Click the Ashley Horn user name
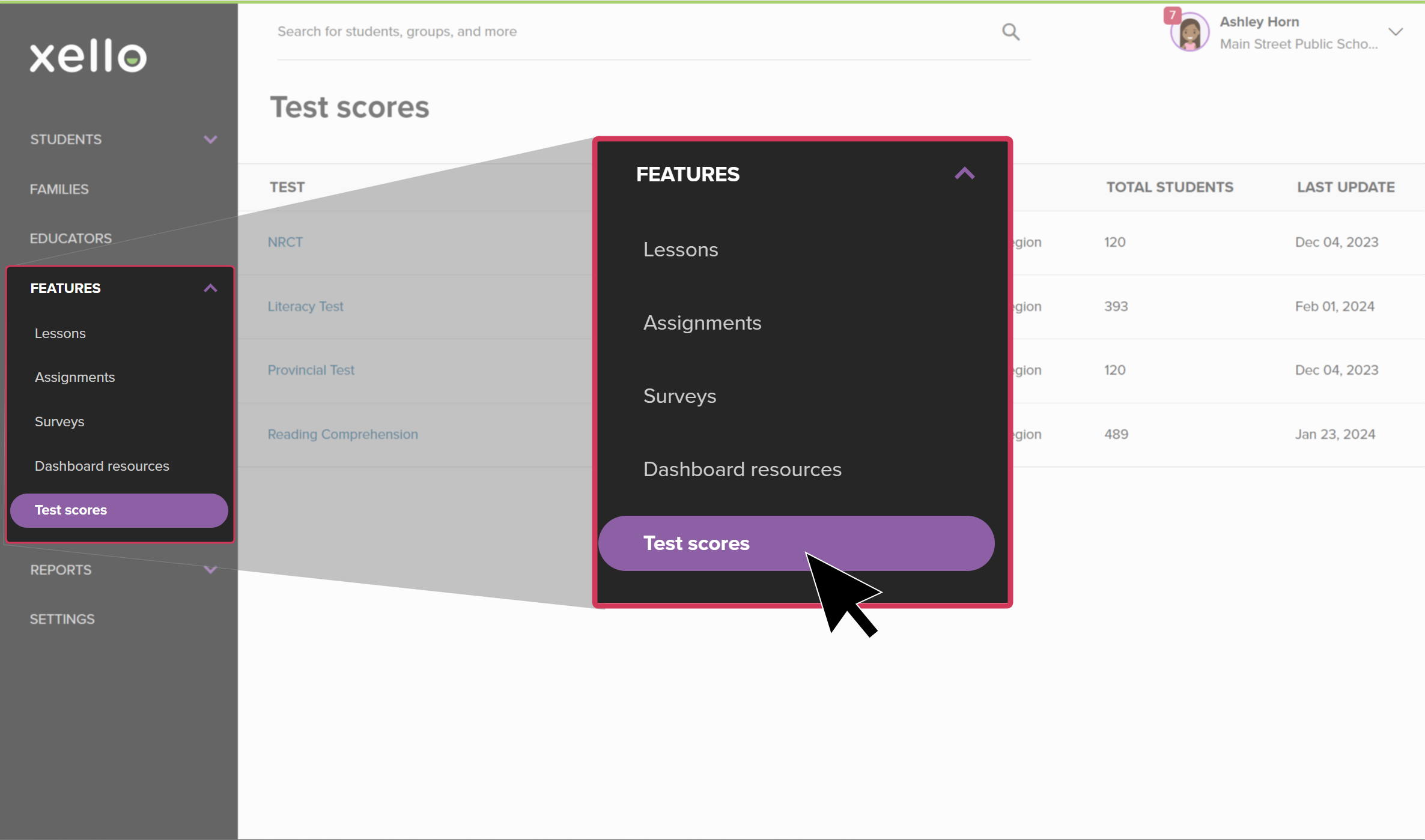 click(1259, 22)
